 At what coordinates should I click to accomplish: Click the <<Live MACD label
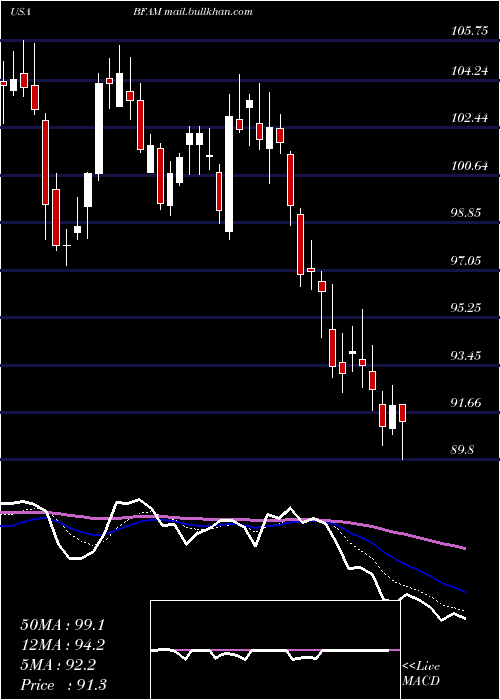click(x=421, y=673)
